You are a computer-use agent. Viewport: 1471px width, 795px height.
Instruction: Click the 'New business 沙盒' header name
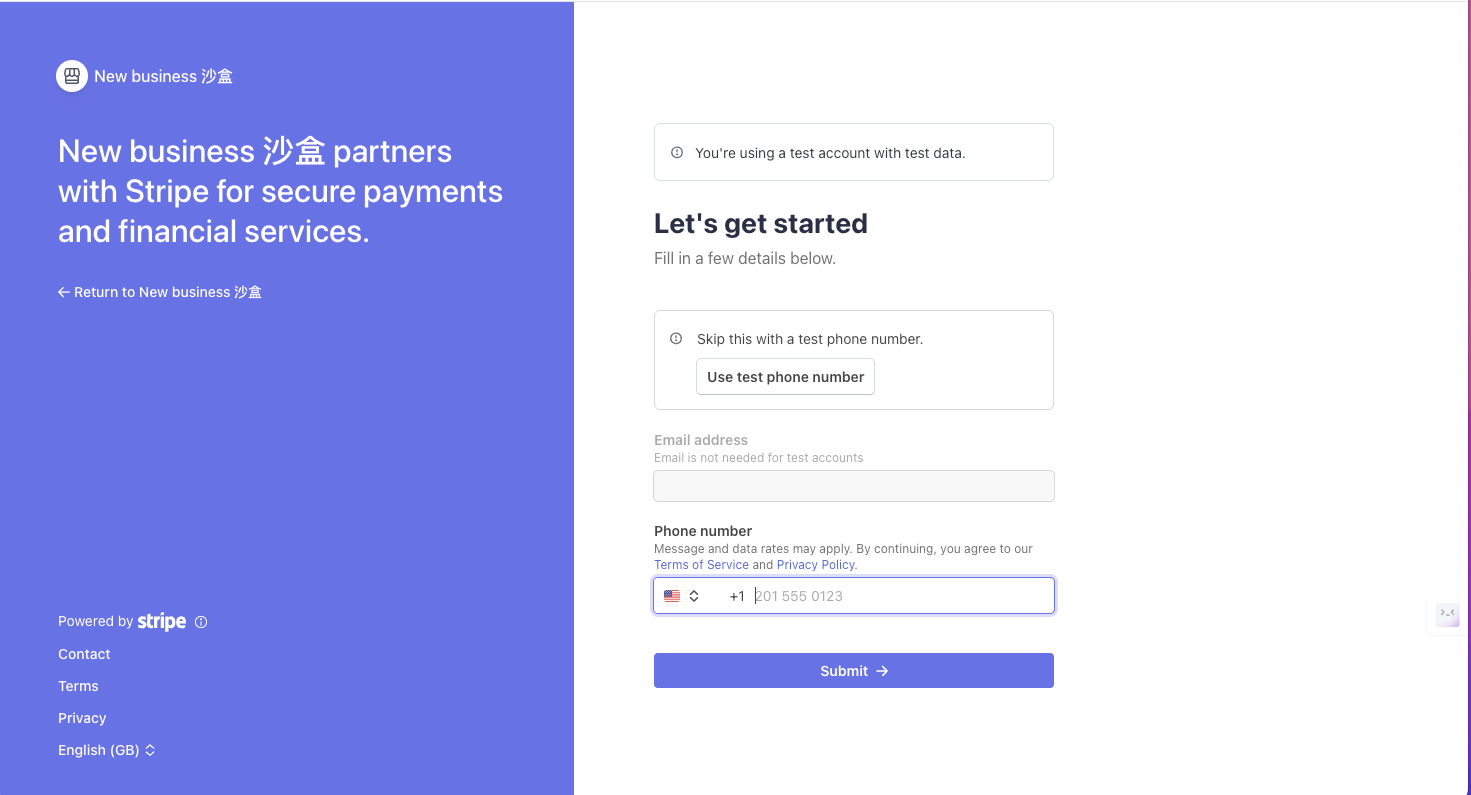[163, 76]
